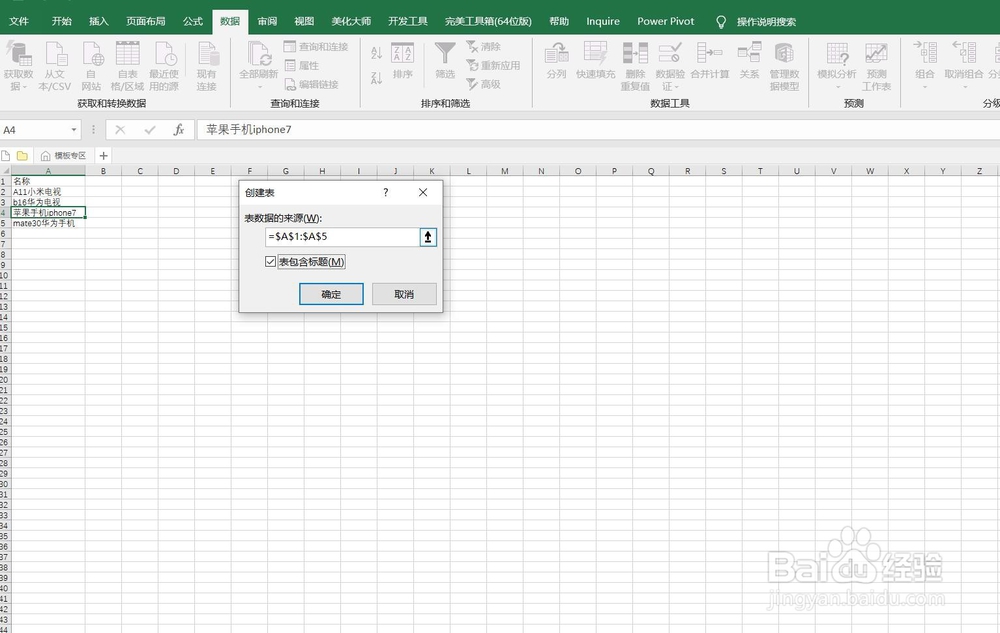Click Clear filter (清除) item

coord(483,47)
